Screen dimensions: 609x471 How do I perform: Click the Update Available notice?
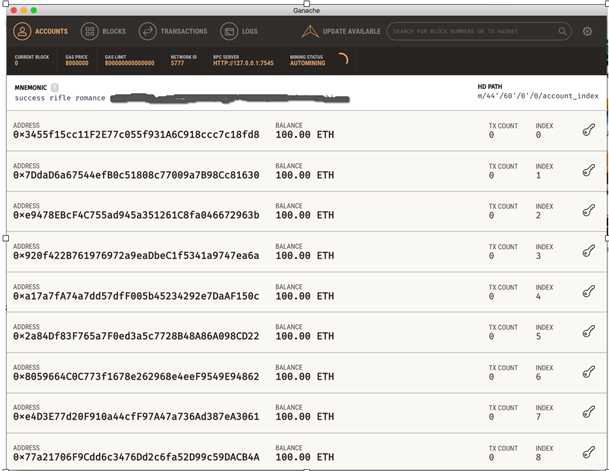(341, 31)
